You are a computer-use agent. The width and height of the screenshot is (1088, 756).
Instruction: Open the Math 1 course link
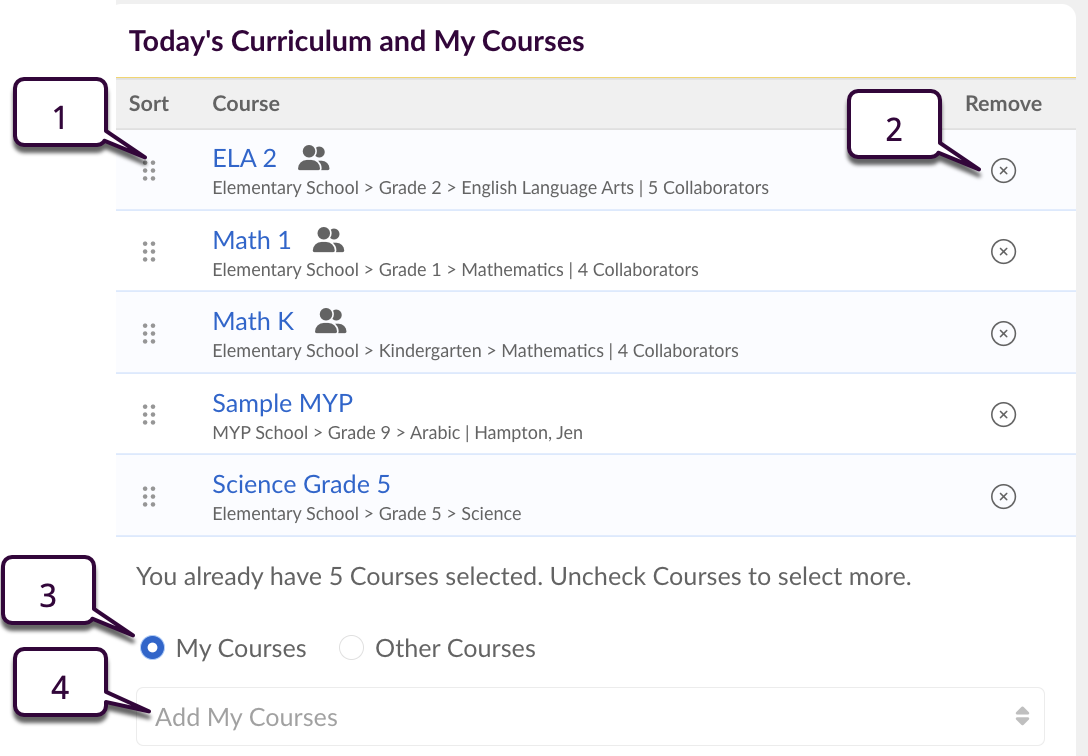point(251,240)
